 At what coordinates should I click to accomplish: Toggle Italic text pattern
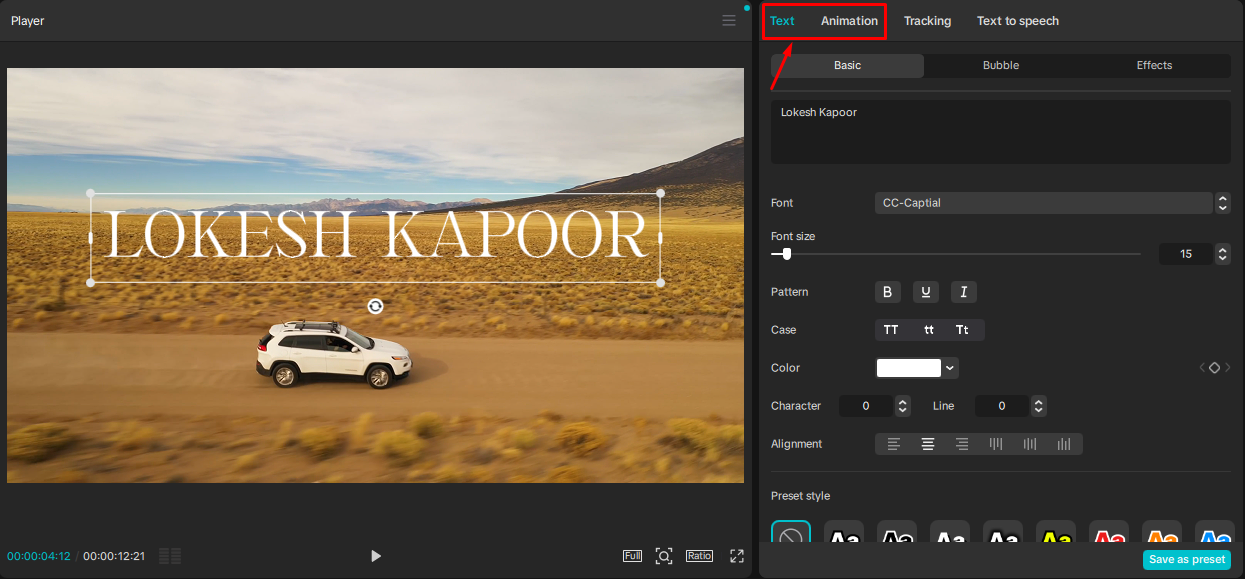click(x=964, y=292)
